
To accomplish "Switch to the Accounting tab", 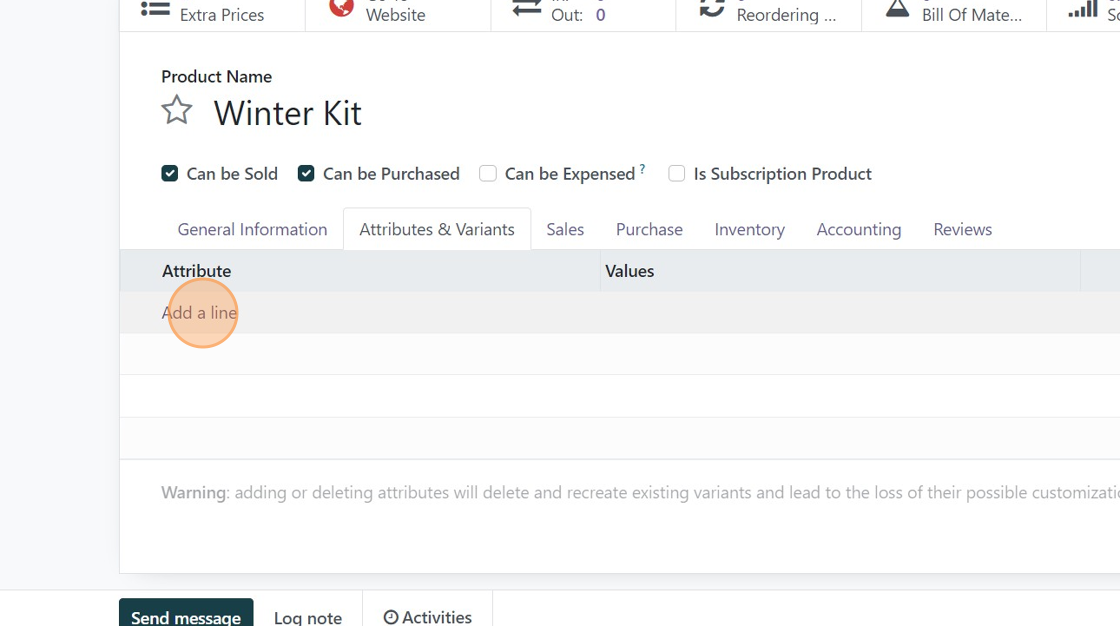I will (x=859, y=229).
